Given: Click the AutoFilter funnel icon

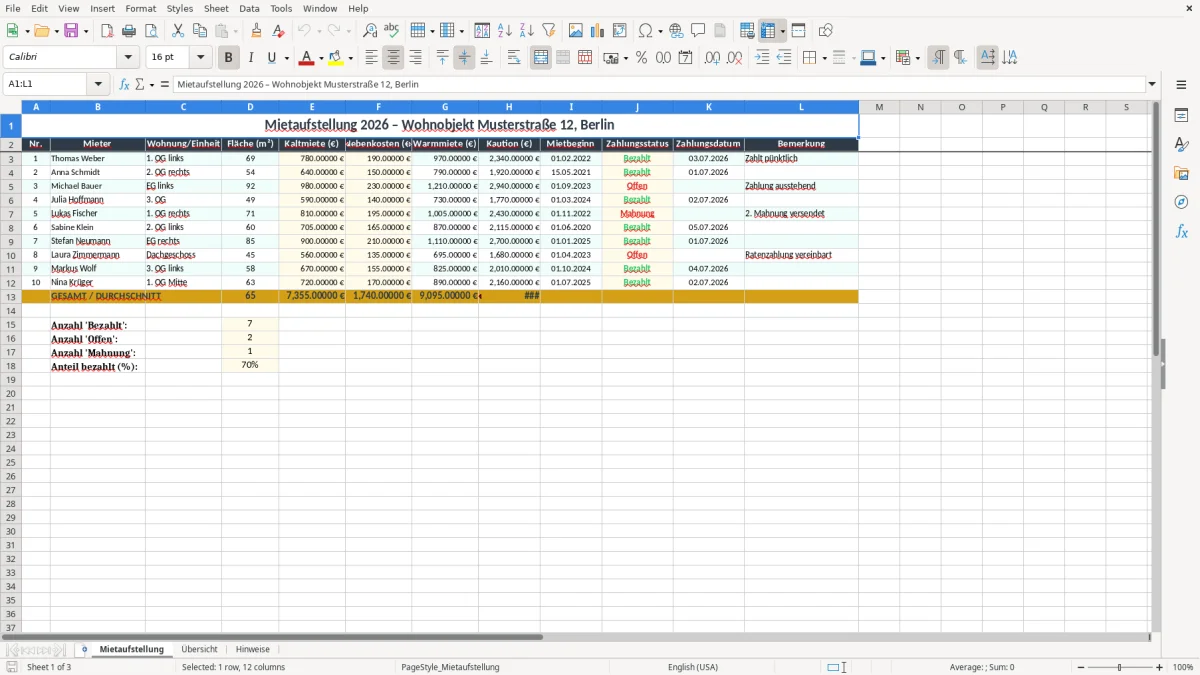Looking at the screenshot, I should click(549, 31).
